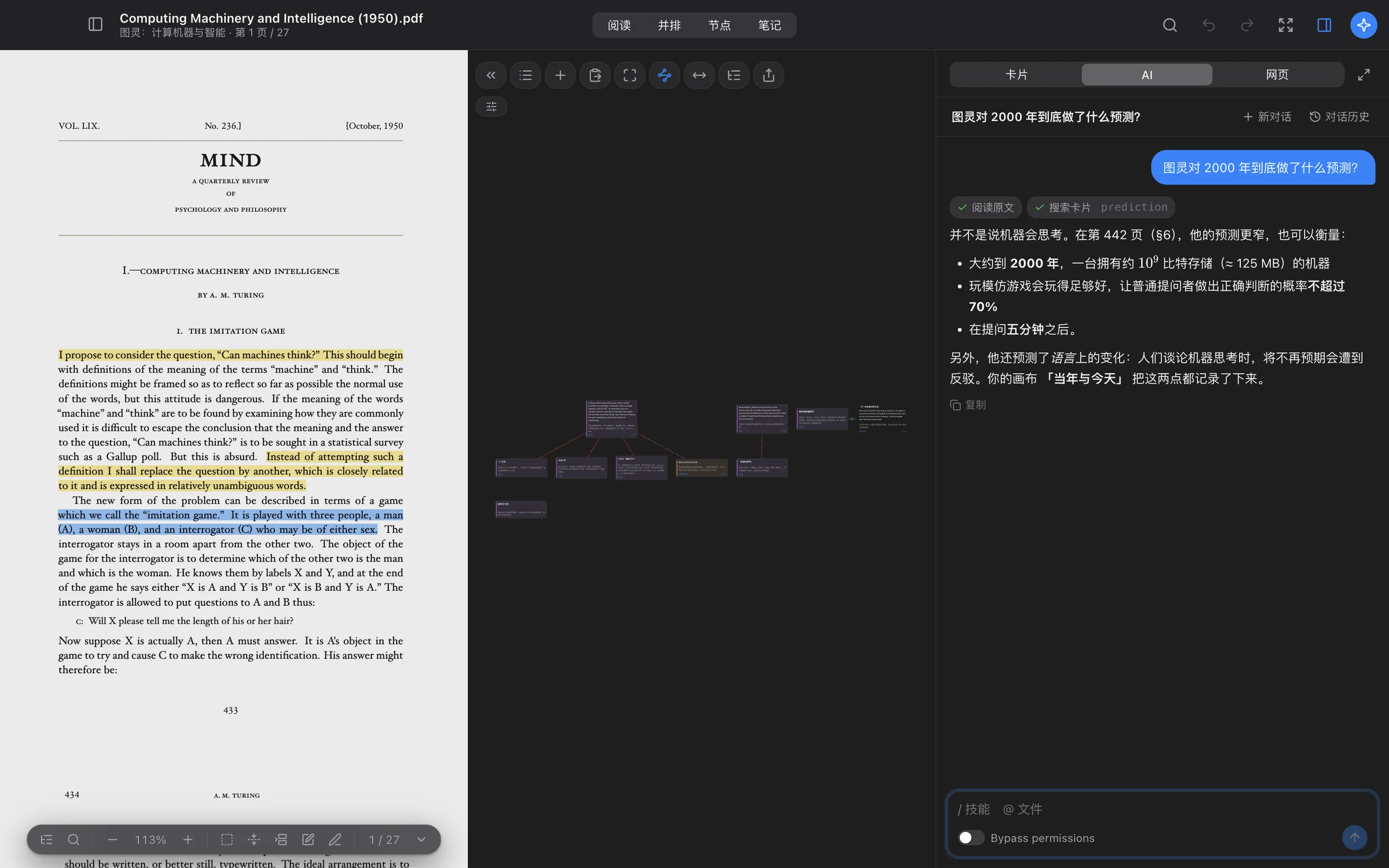
Task: Click the pen highlighter tool in PDF toolbar
Action: coord(335,840)
